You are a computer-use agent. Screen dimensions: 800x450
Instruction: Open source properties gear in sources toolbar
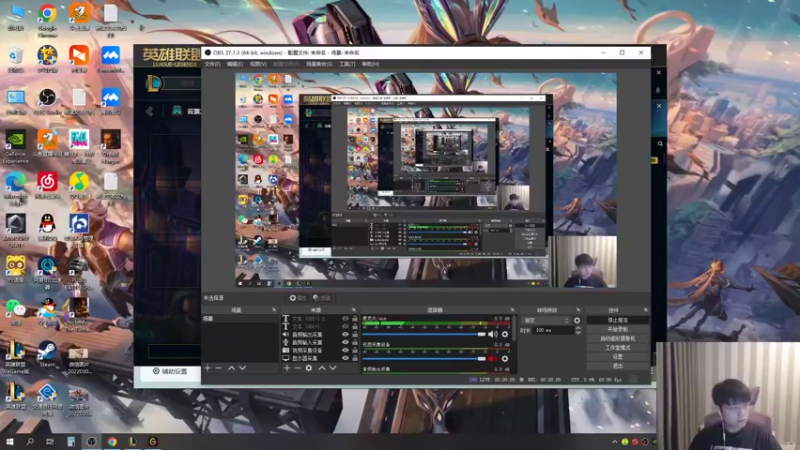(309, 368)
